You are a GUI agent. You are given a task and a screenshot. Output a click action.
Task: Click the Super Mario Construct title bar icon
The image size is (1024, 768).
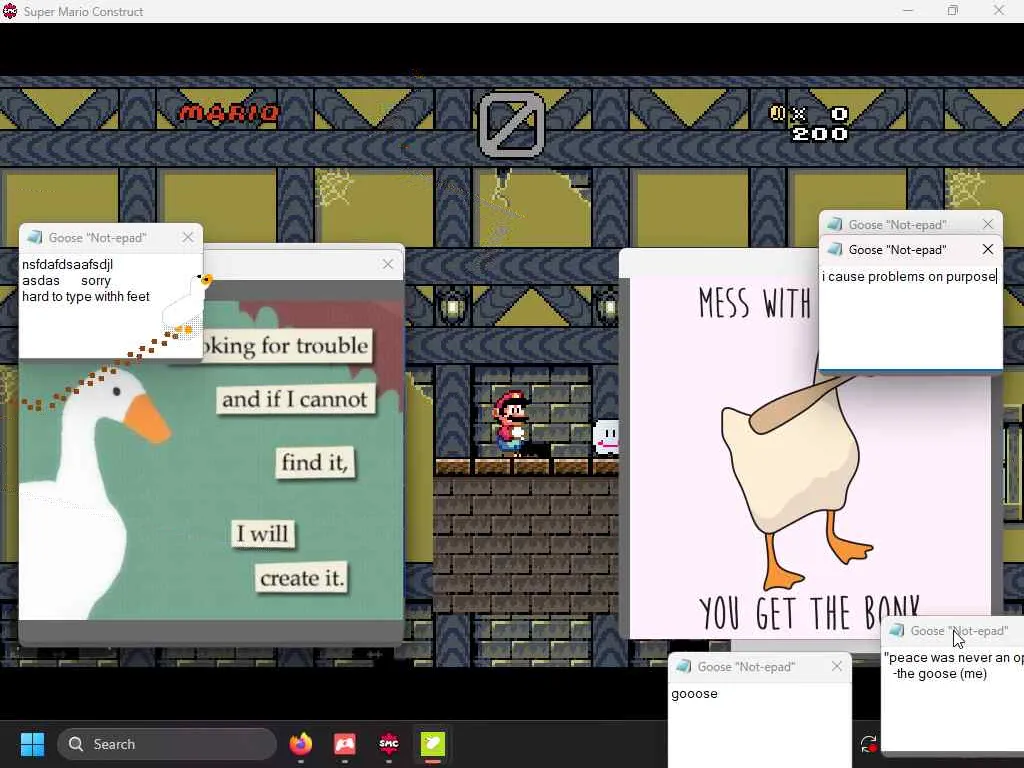tap(10, 11)
